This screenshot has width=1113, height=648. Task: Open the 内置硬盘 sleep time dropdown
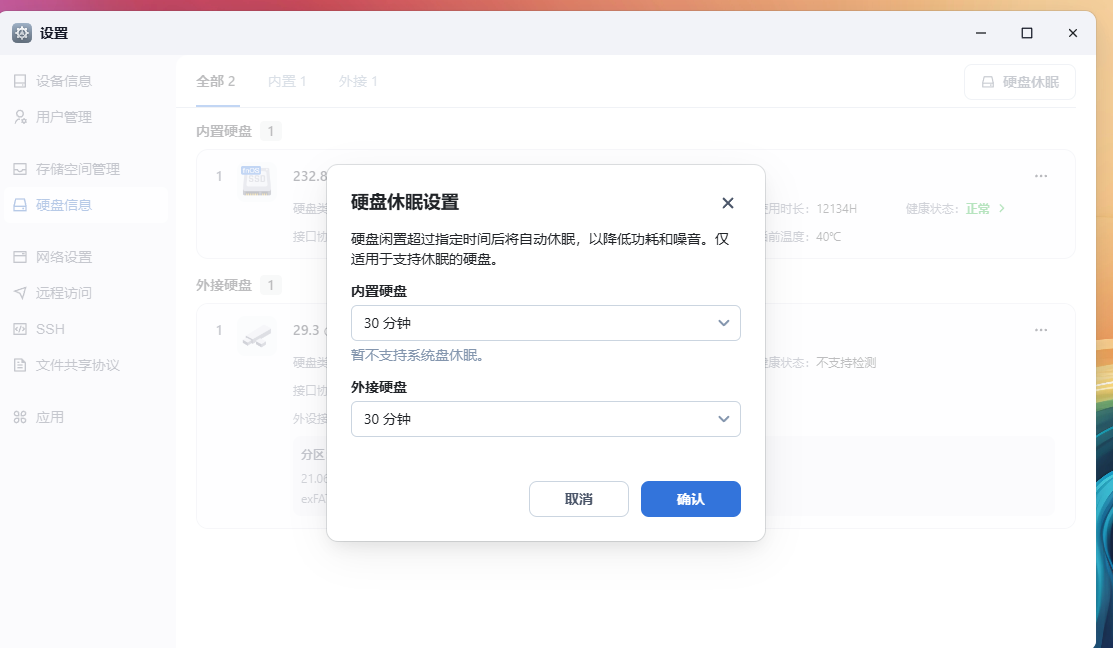tap(545, 323)
